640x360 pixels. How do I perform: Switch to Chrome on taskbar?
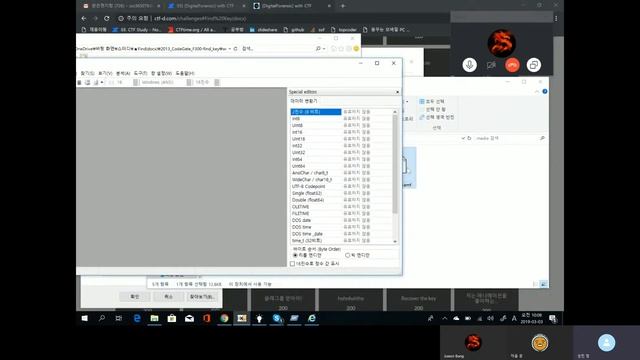coord(224,318)
